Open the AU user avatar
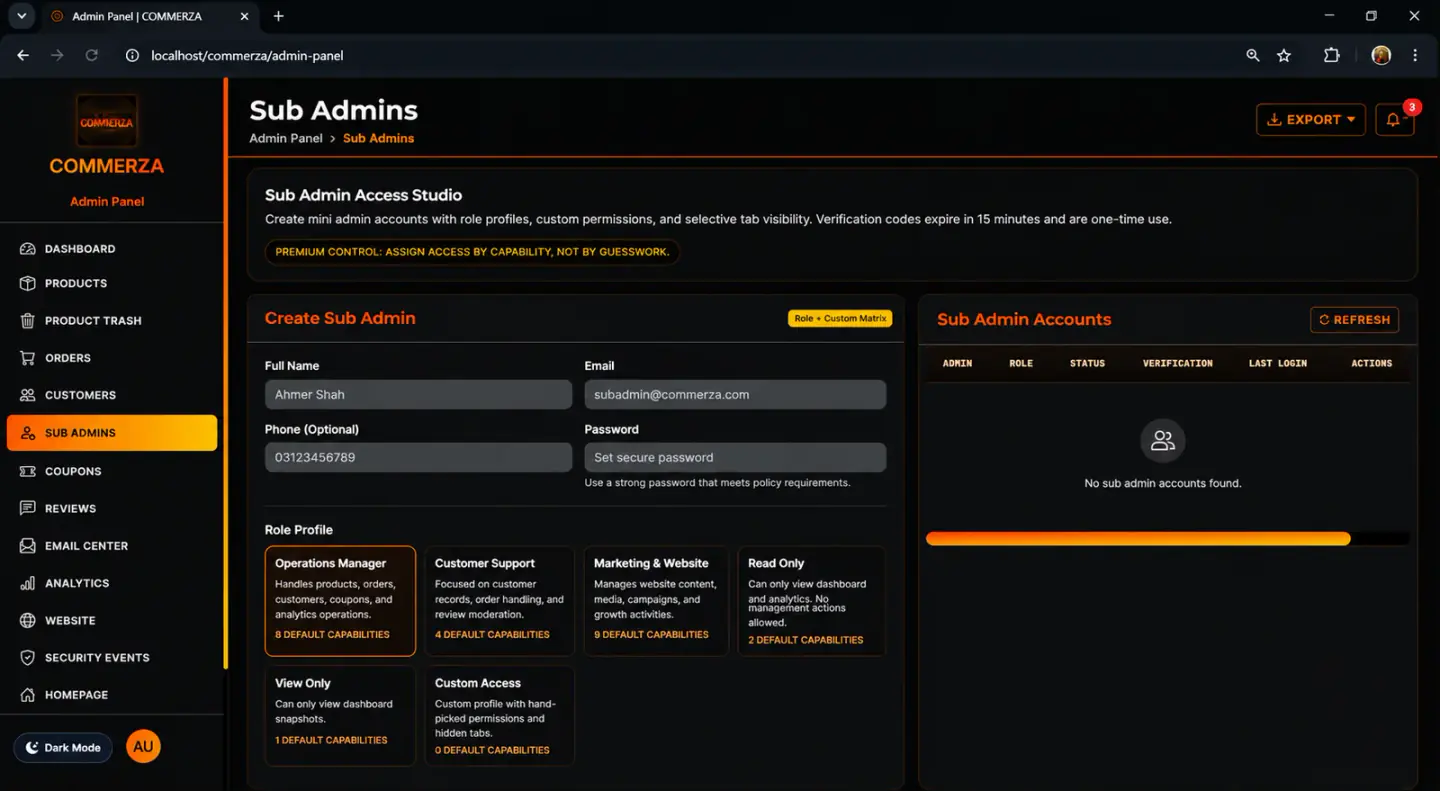Viewport: 1440px width, 791px height. pos(143,747)
